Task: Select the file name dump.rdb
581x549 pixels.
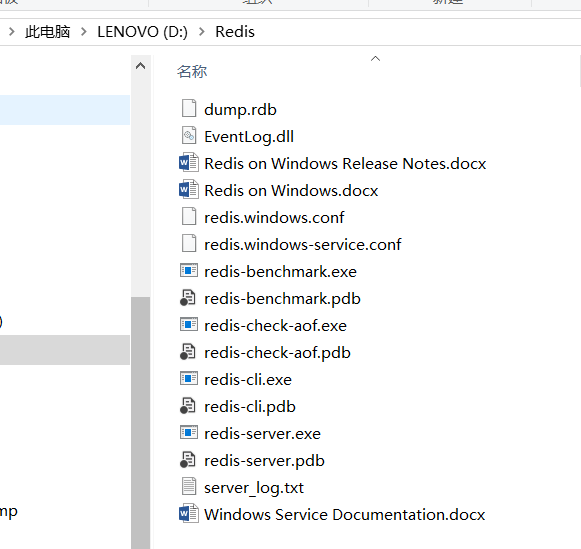Action: [x=240, y=110]
